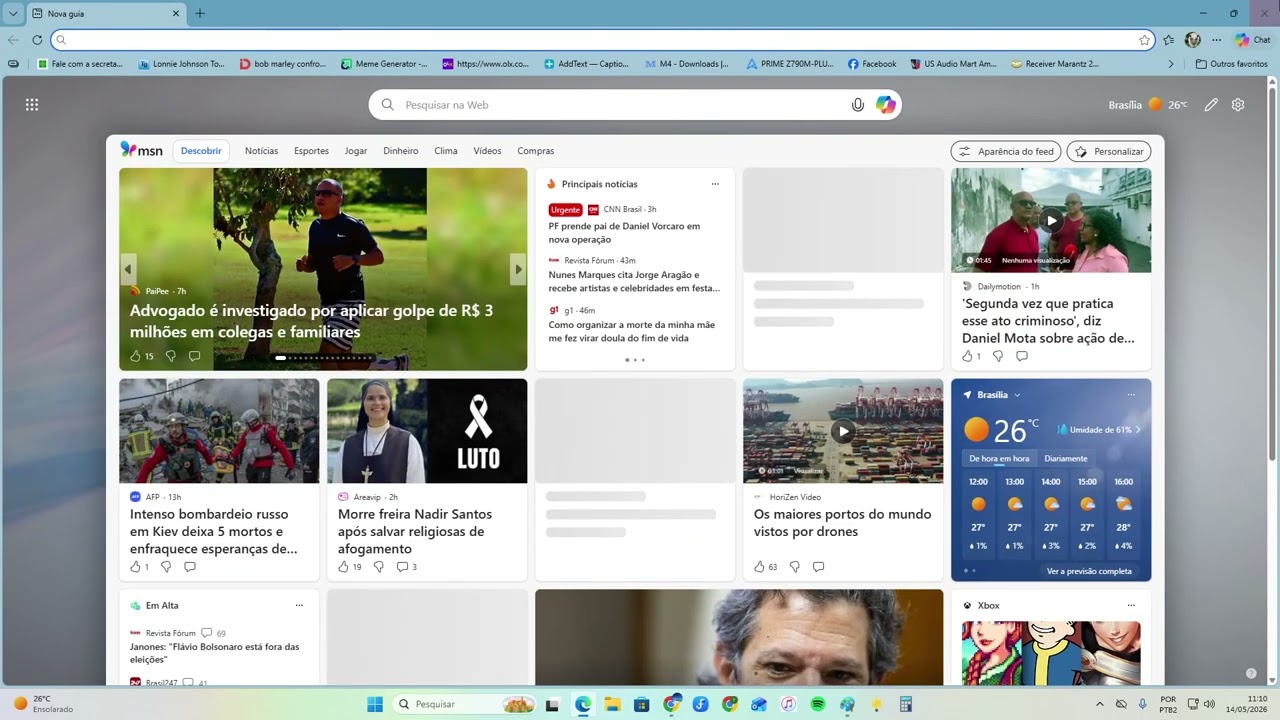Open the browser profile avatar
This screenshot has height=720, width=1280.
point(1193,40)
